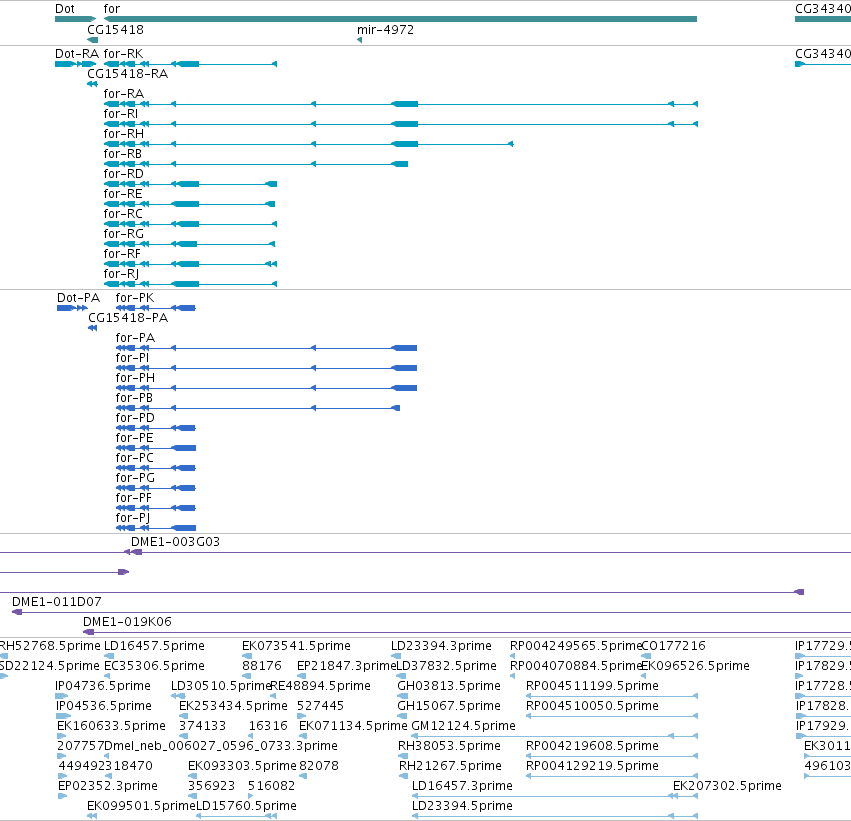Select the for-RK transcript label

tap(123, 54)
